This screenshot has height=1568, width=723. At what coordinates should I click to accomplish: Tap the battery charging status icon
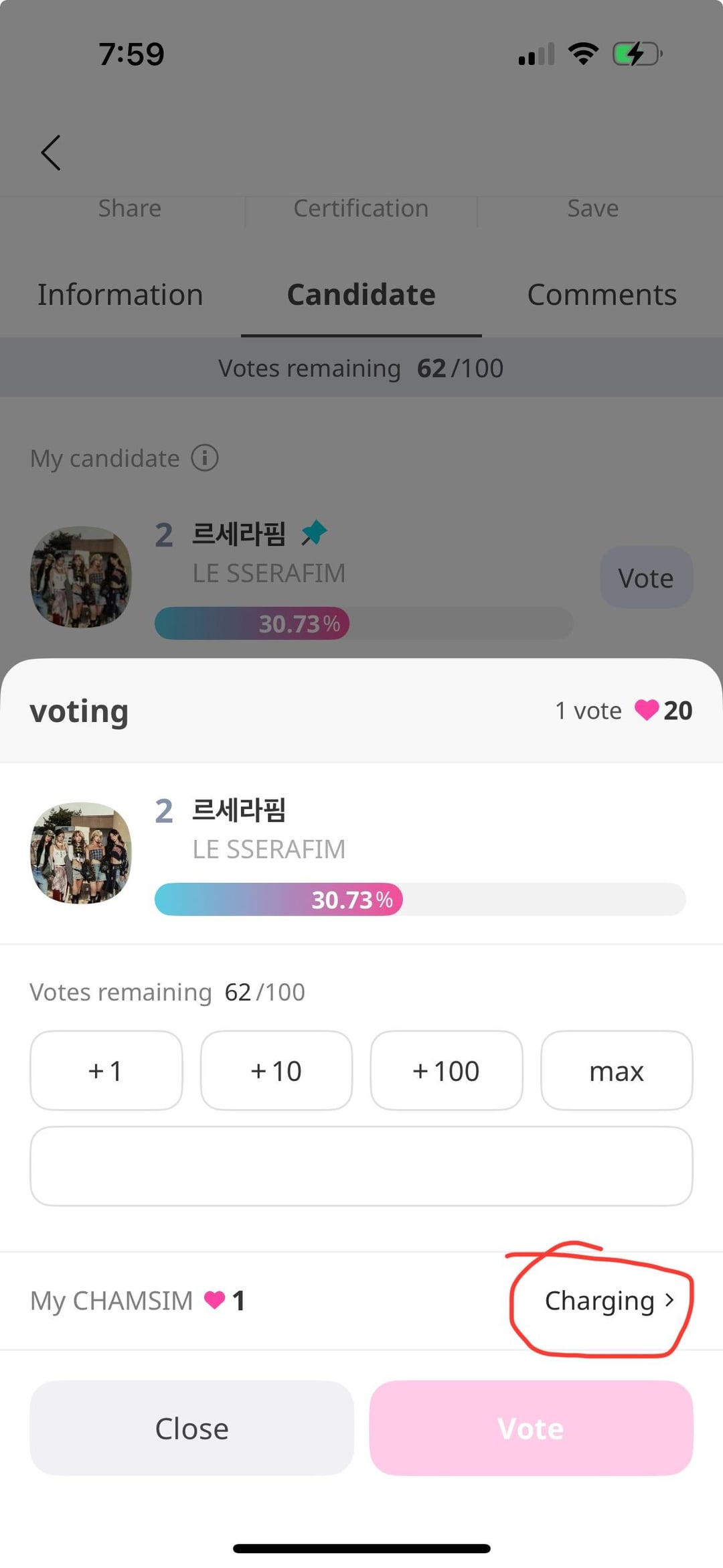(x=637, y=54)
